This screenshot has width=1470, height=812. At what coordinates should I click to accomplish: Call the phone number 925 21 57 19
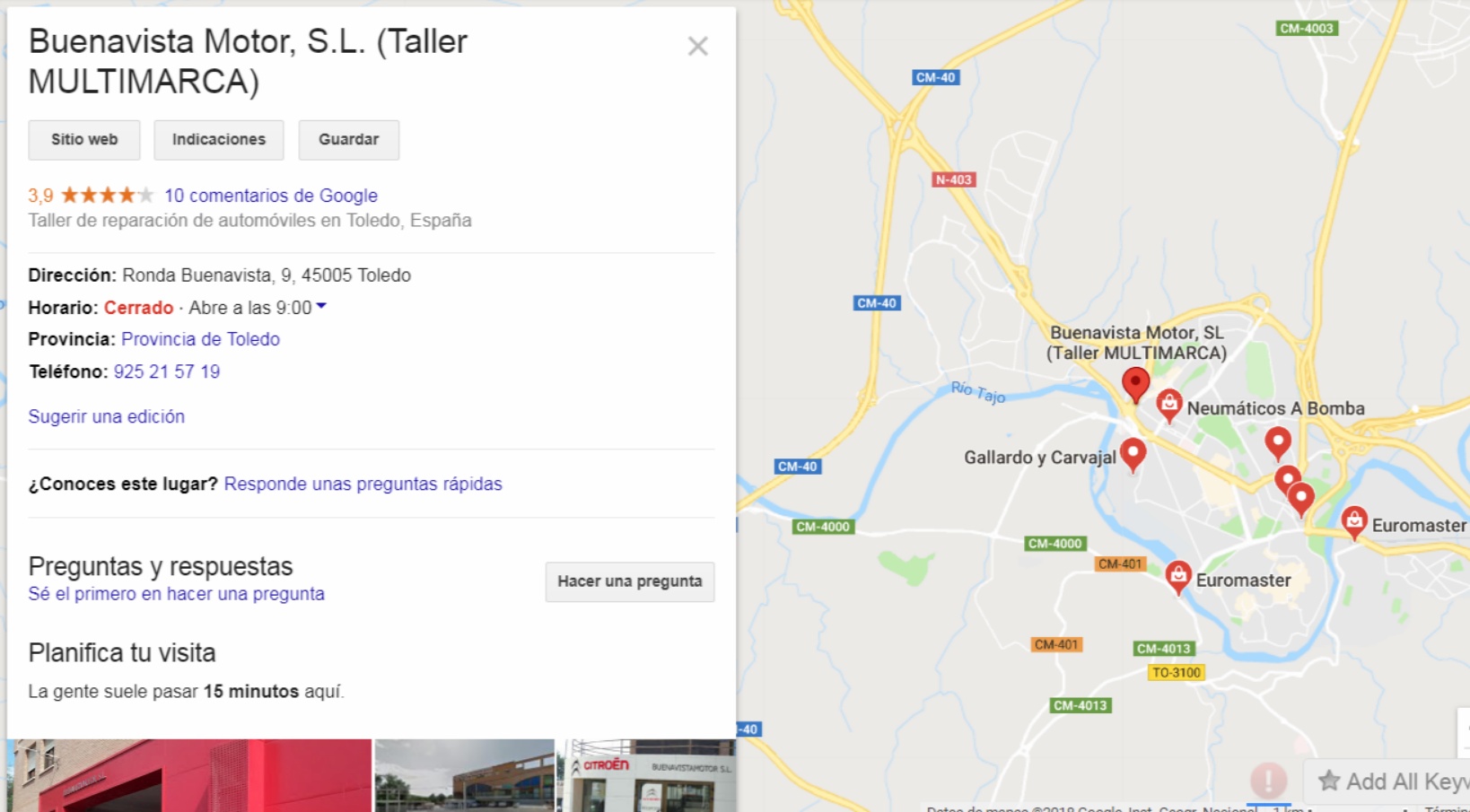point(167,371)
